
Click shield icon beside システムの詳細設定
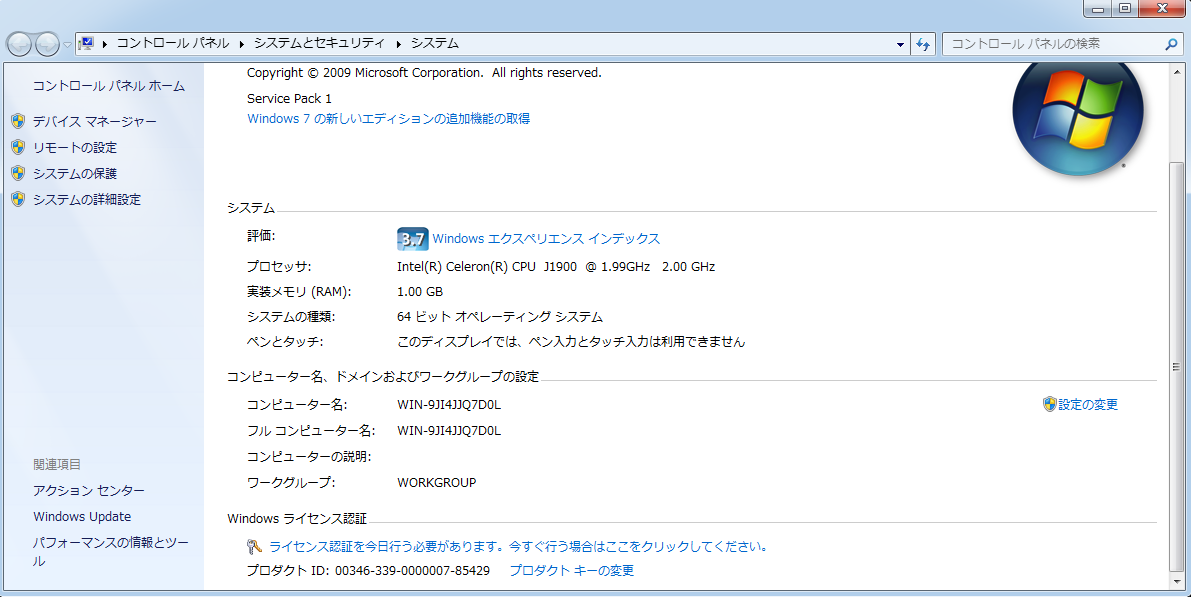(18, 199)
